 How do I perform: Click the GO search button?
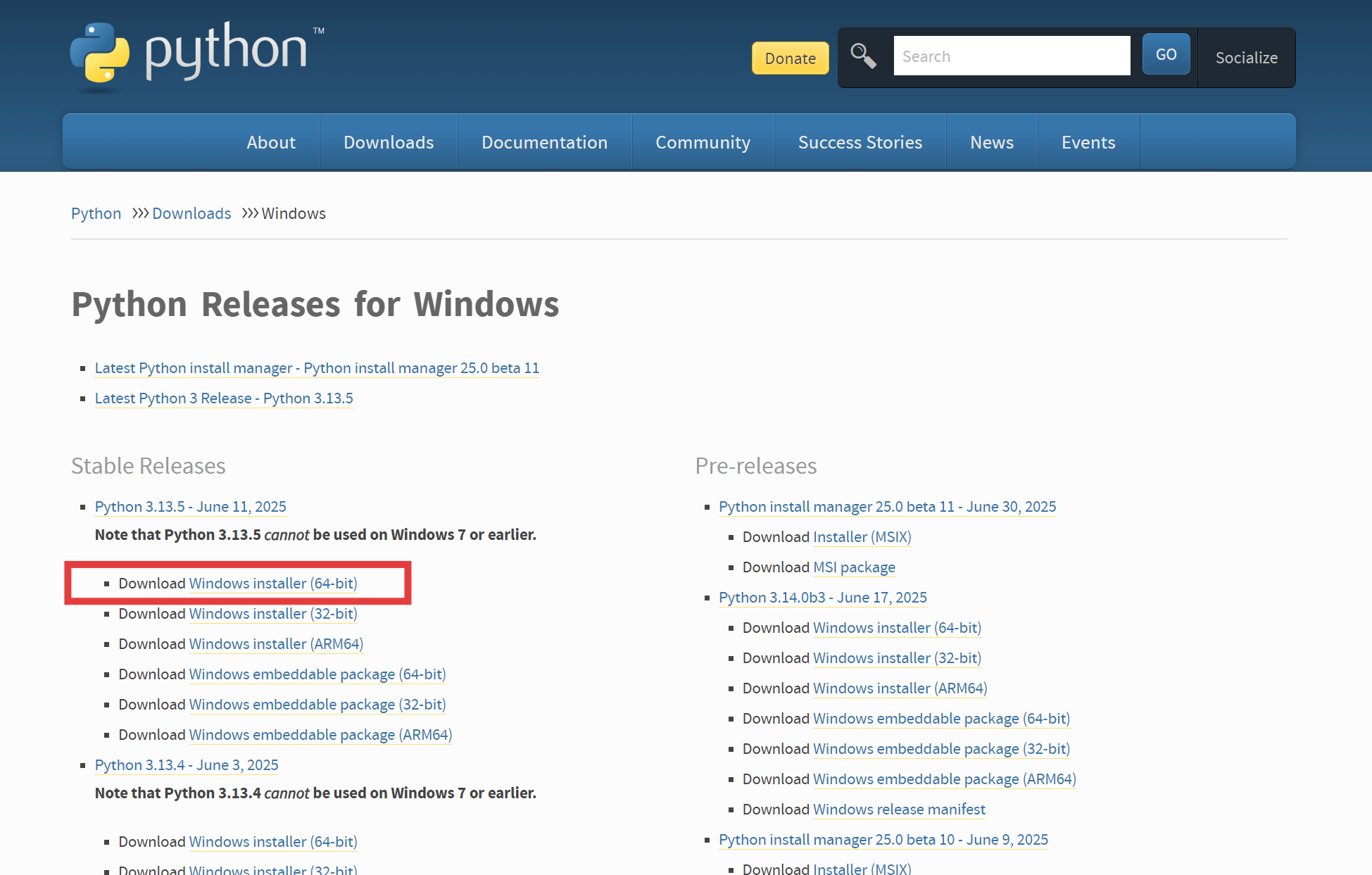(1166, 54)
